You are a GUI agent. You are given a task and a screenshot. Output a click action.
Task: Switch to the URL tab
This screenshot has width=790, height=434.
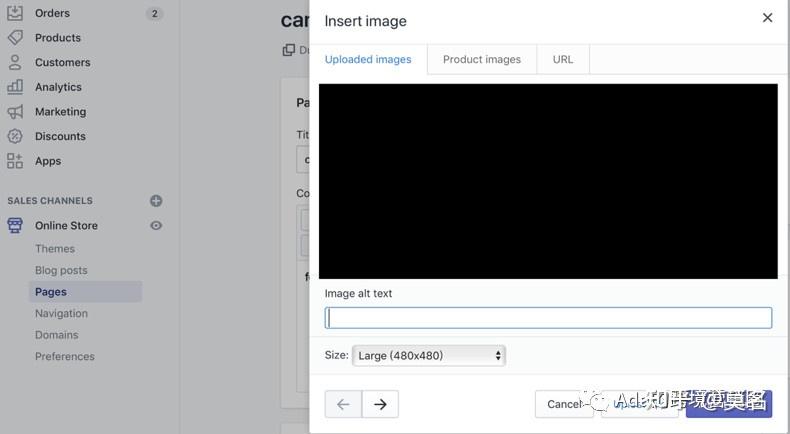pyautogui.click(x=563, y=60)
